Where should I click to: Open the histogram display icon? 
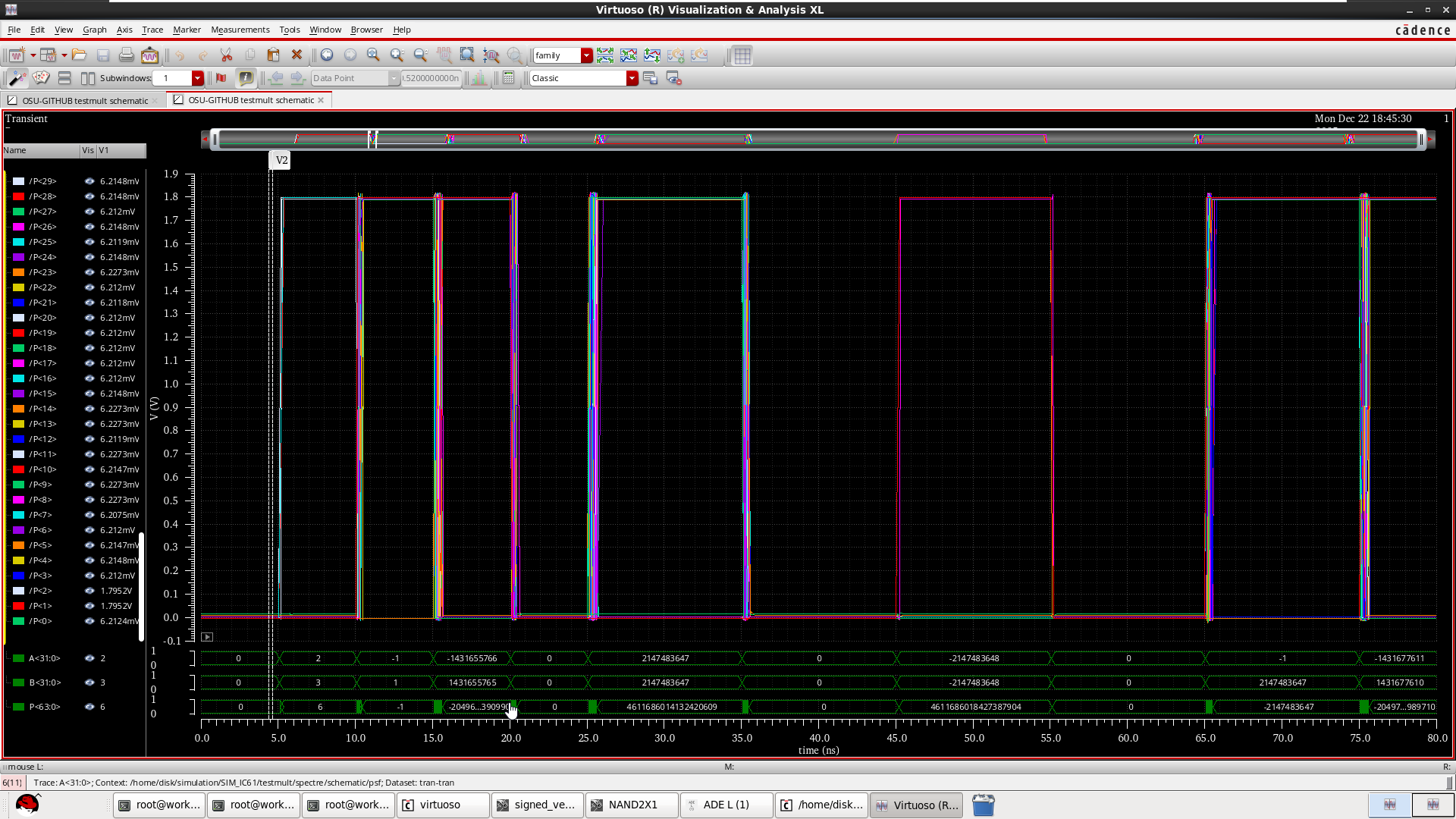click(x=478, y=78)
